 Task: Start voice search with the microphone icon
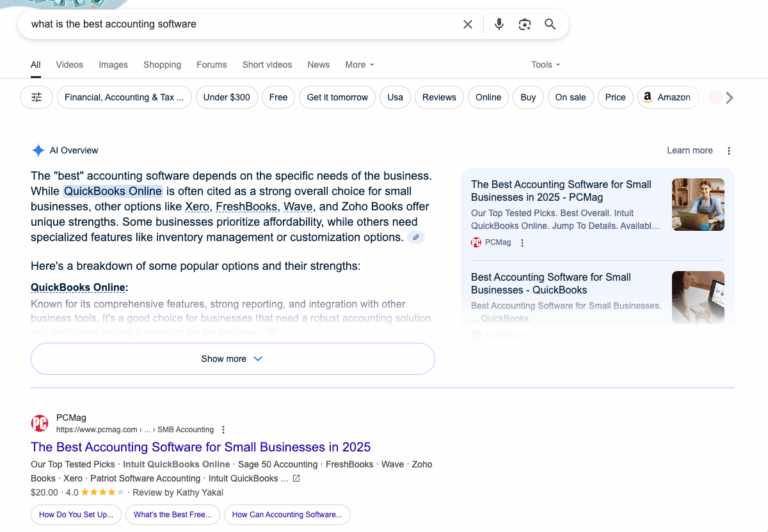pos(499,24)
